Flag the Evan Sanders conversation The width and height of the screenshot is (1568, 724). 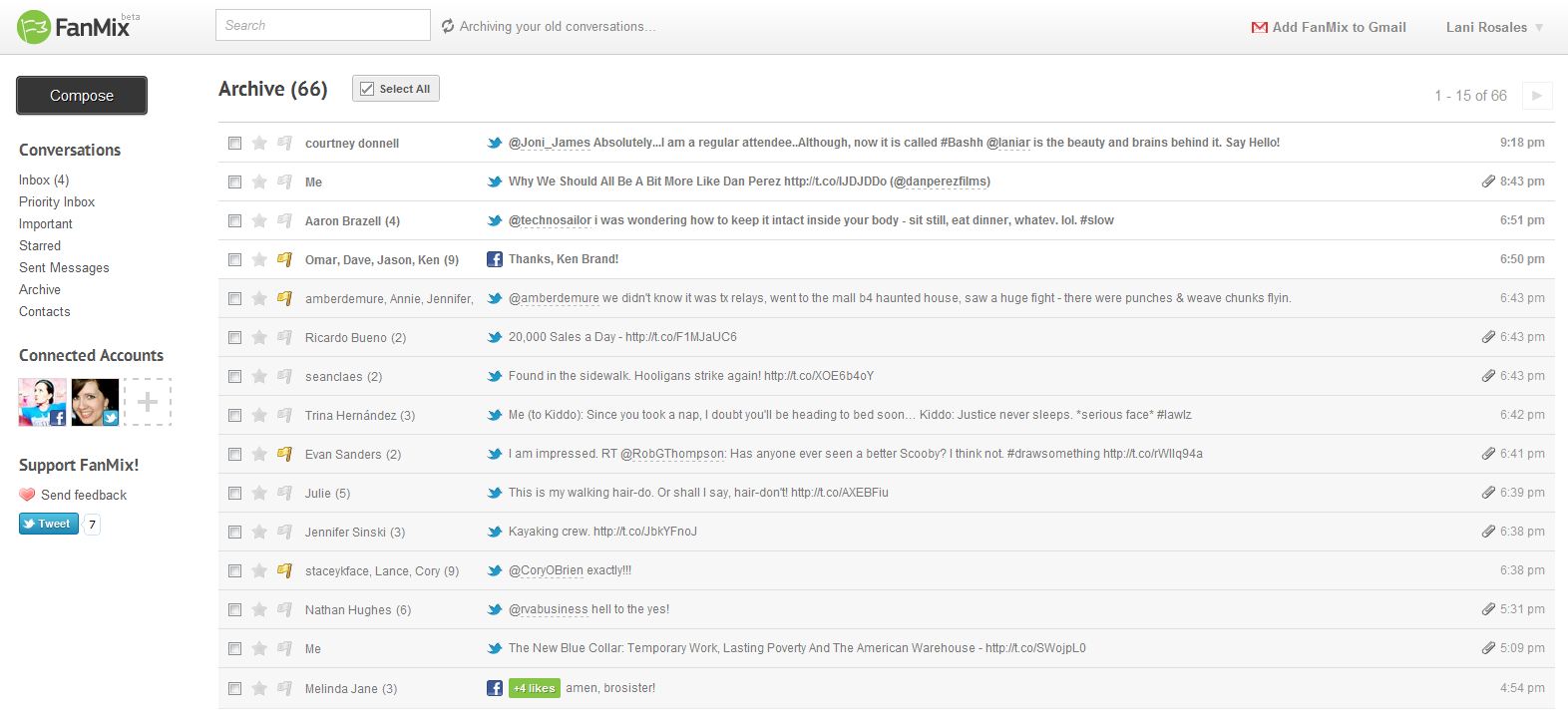coord(284,454)
